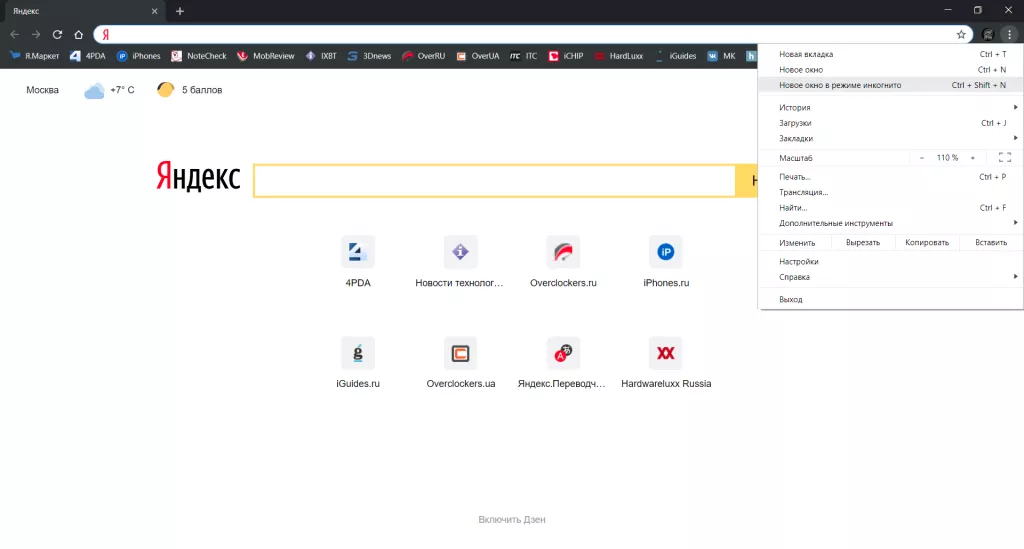Click the Yandex search input field
This screenshot has height=549, width=1024.
pyautogui.click(x=494, y=180)
